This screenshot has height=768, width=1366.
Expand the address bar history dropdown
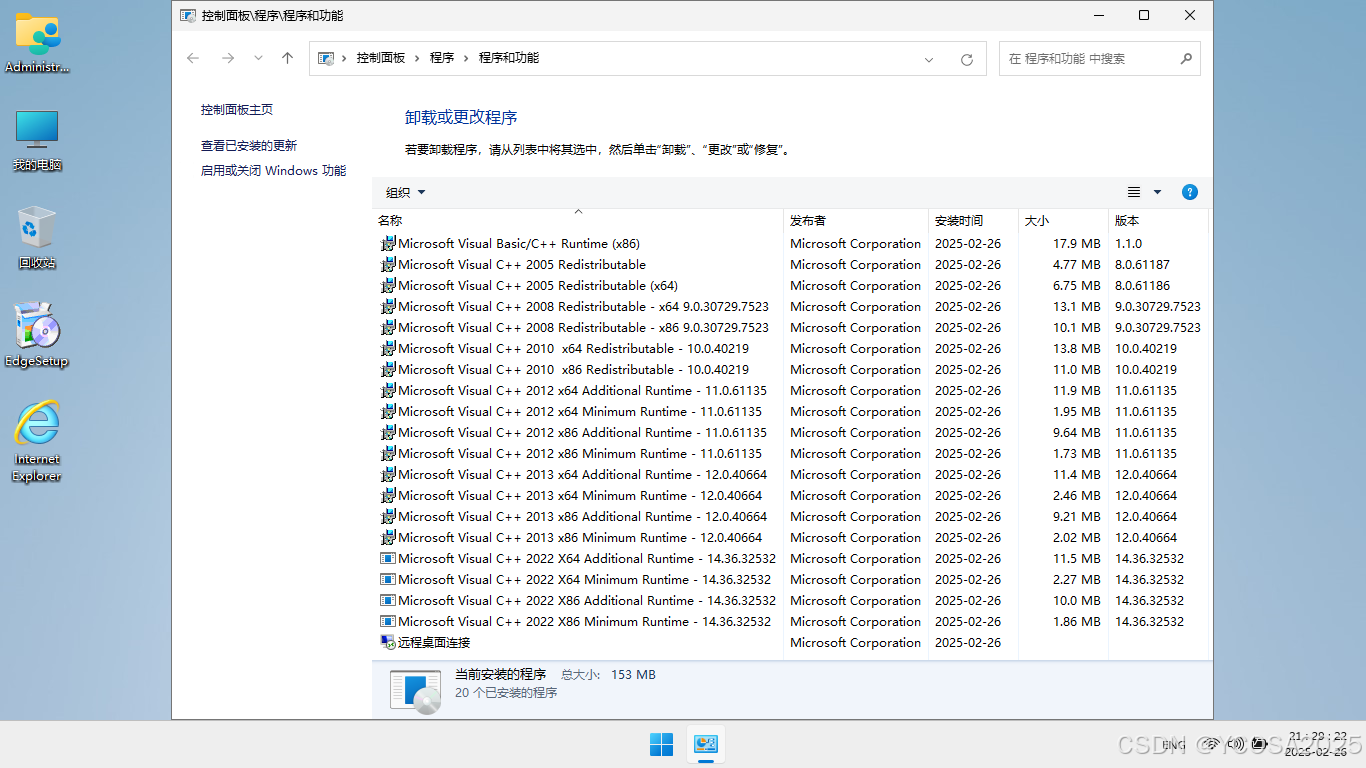[x=930, y=59]
